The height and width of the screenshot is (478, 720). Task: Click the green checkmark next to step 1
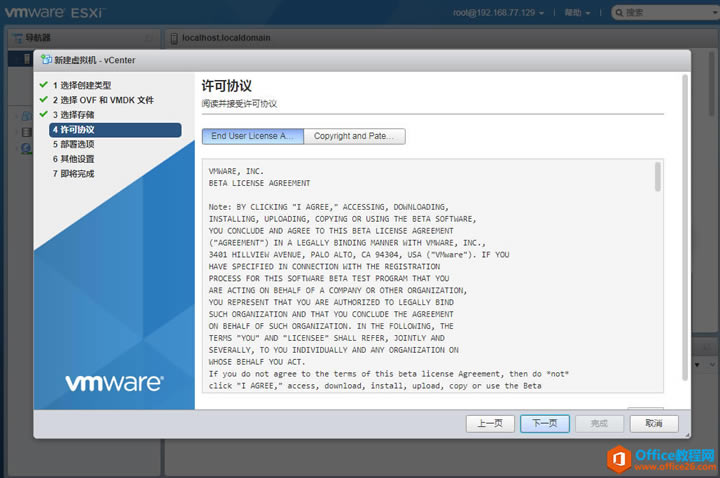tap(44, 85)
